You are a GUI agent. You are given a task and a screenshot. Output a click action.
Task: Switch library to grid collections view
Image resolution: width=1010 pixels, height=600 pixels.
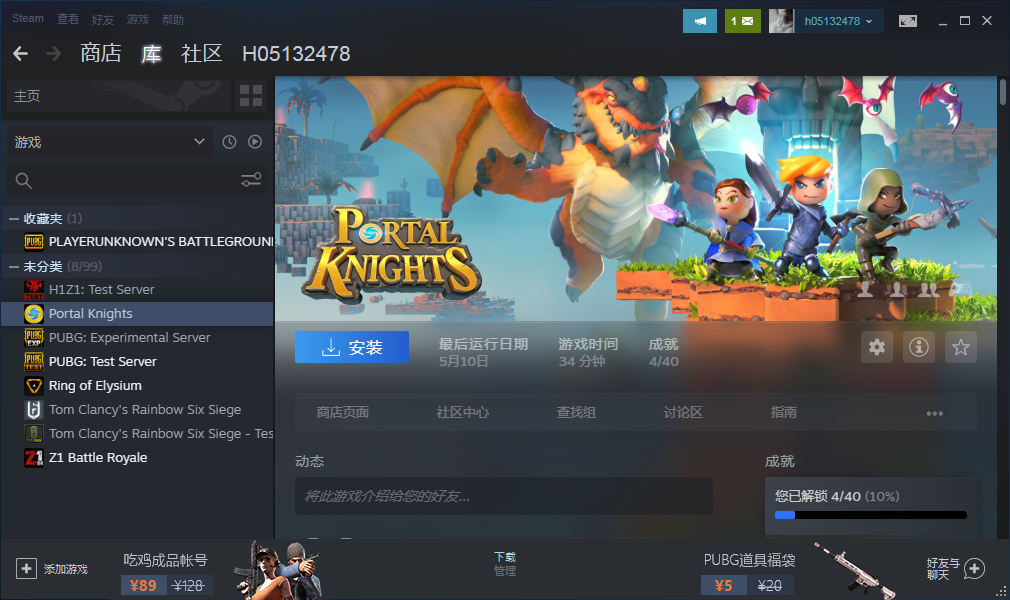pos(251,96)
